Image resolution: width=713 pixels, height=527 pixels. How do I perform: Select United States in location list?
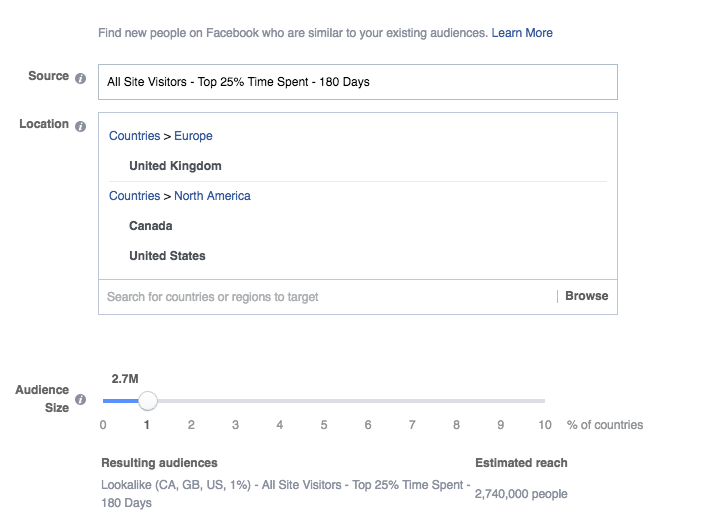click(167, 256)
